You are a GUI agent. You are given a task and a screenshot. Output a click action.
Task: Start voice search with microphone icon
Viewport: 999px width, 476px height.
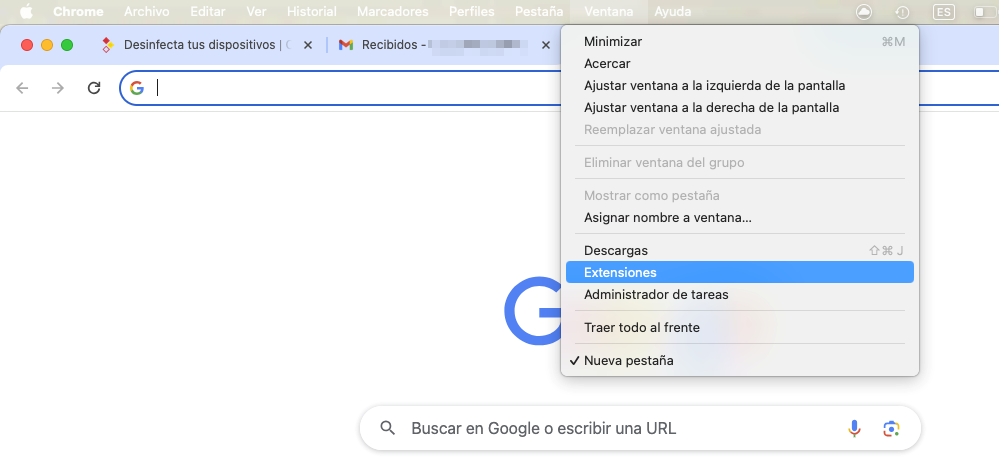click(x=854, y=429)
